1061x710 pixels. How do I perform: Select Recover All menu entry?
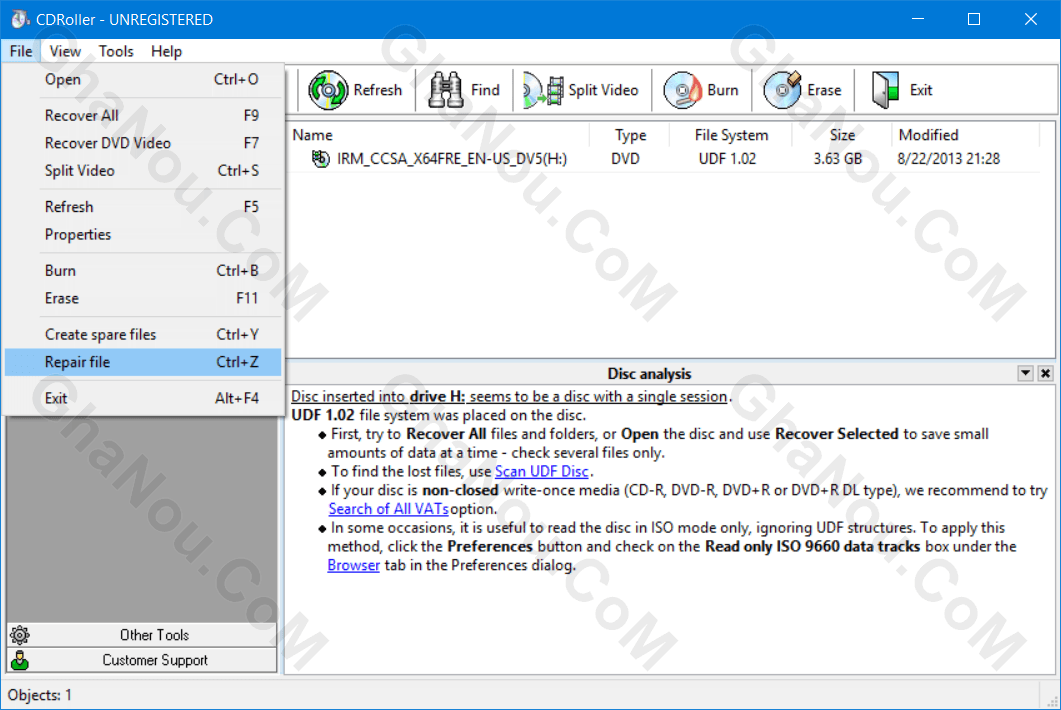tap(143, 116)
